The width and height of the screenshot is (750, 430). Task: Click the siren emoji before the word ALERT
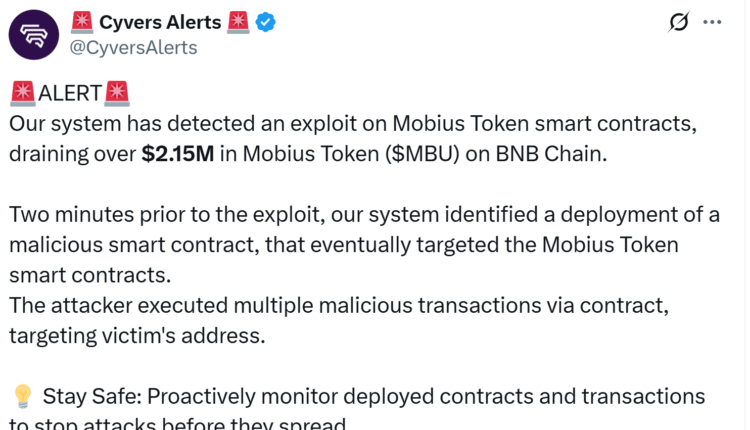[x=22, y=95]
